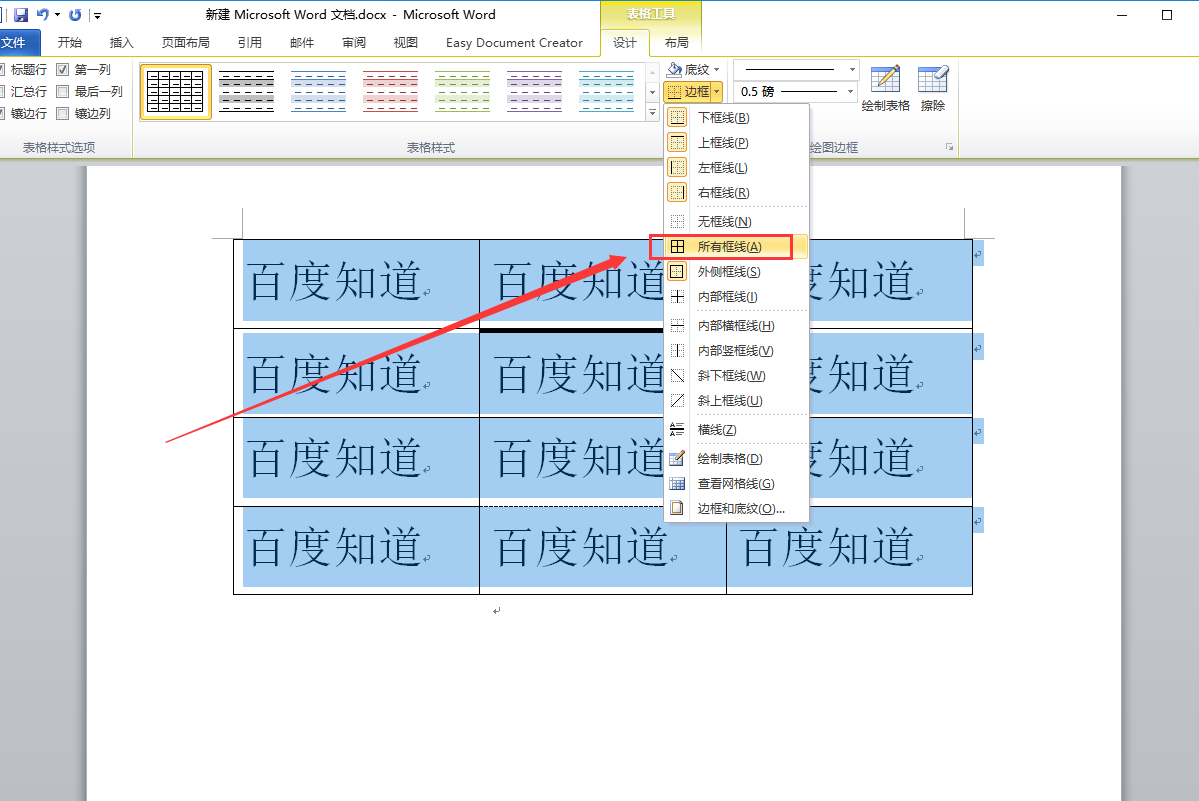
Task: Open the undo history dropdown arrow
Action: (57, 15)
